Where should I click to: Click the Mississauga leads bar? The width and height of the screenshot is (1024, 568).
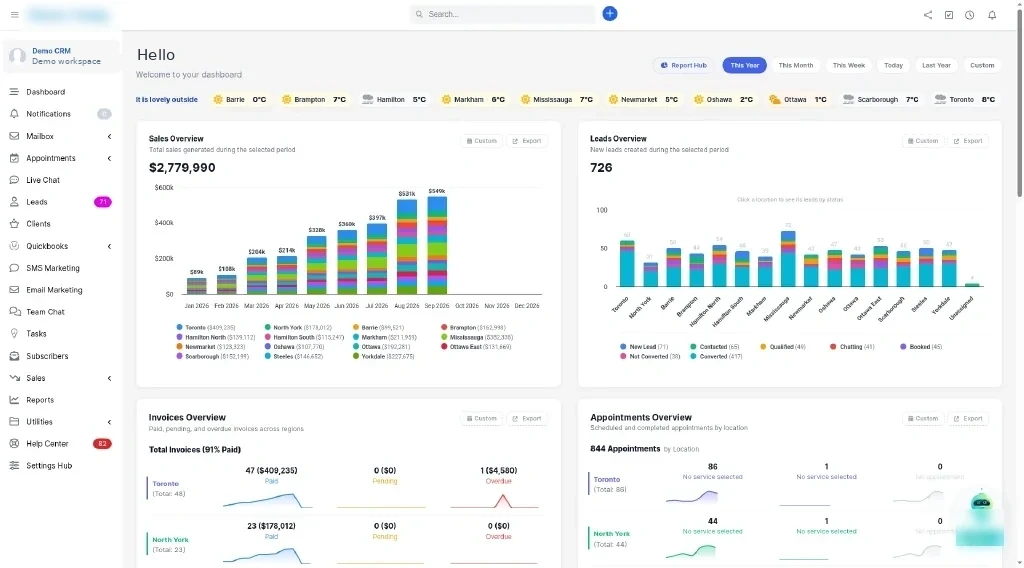point(788,259)
